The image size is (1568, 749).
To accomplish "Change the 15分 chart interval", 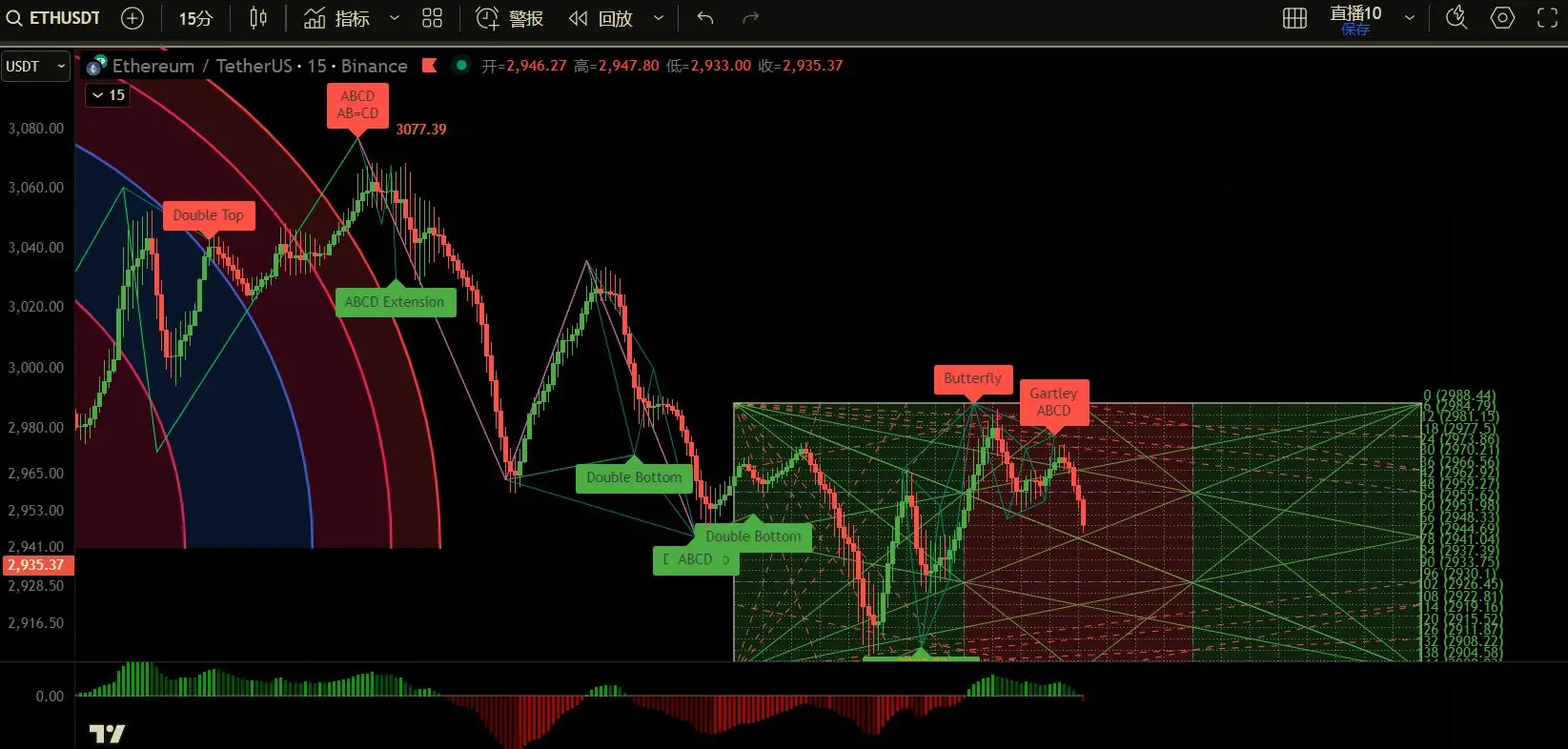I will click(x=195, y=18).
